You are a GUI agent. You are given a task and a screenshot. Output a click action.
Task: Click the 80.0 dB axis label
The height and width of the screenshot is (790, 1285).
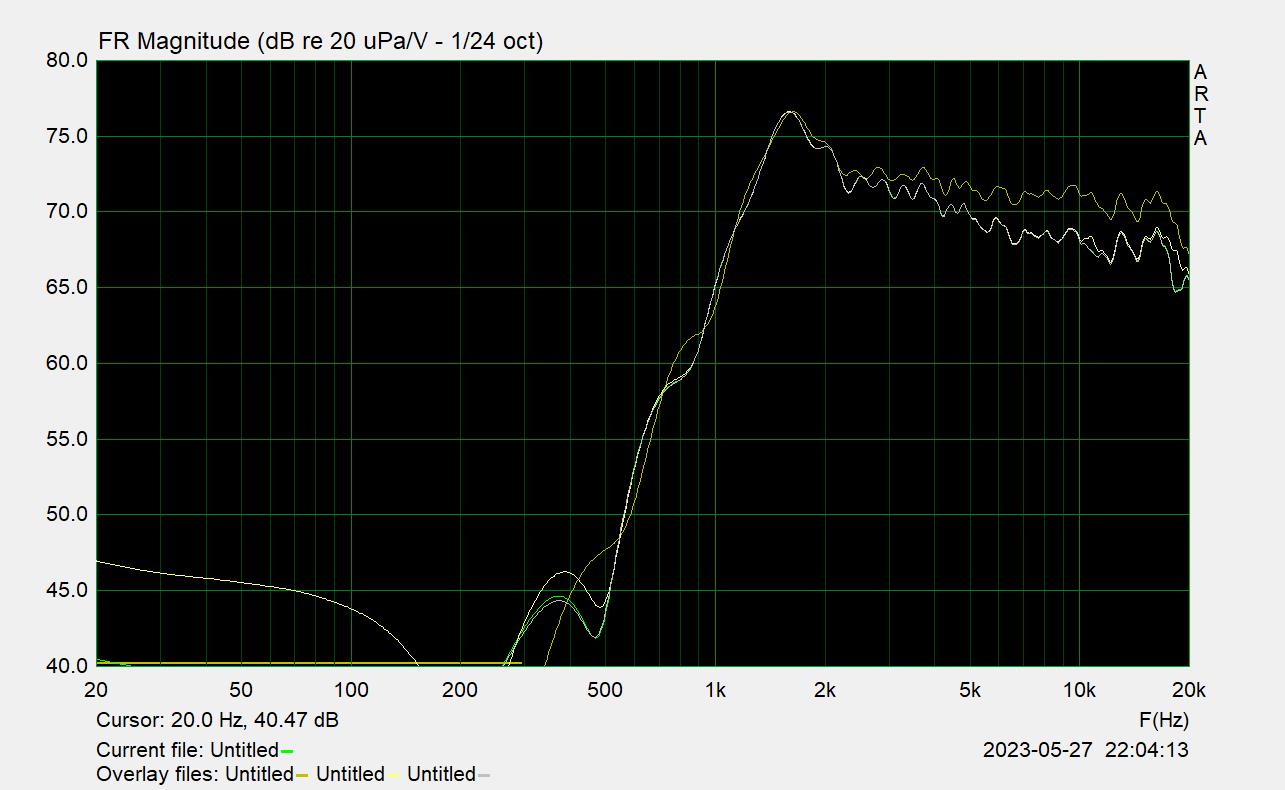[68, 60]
